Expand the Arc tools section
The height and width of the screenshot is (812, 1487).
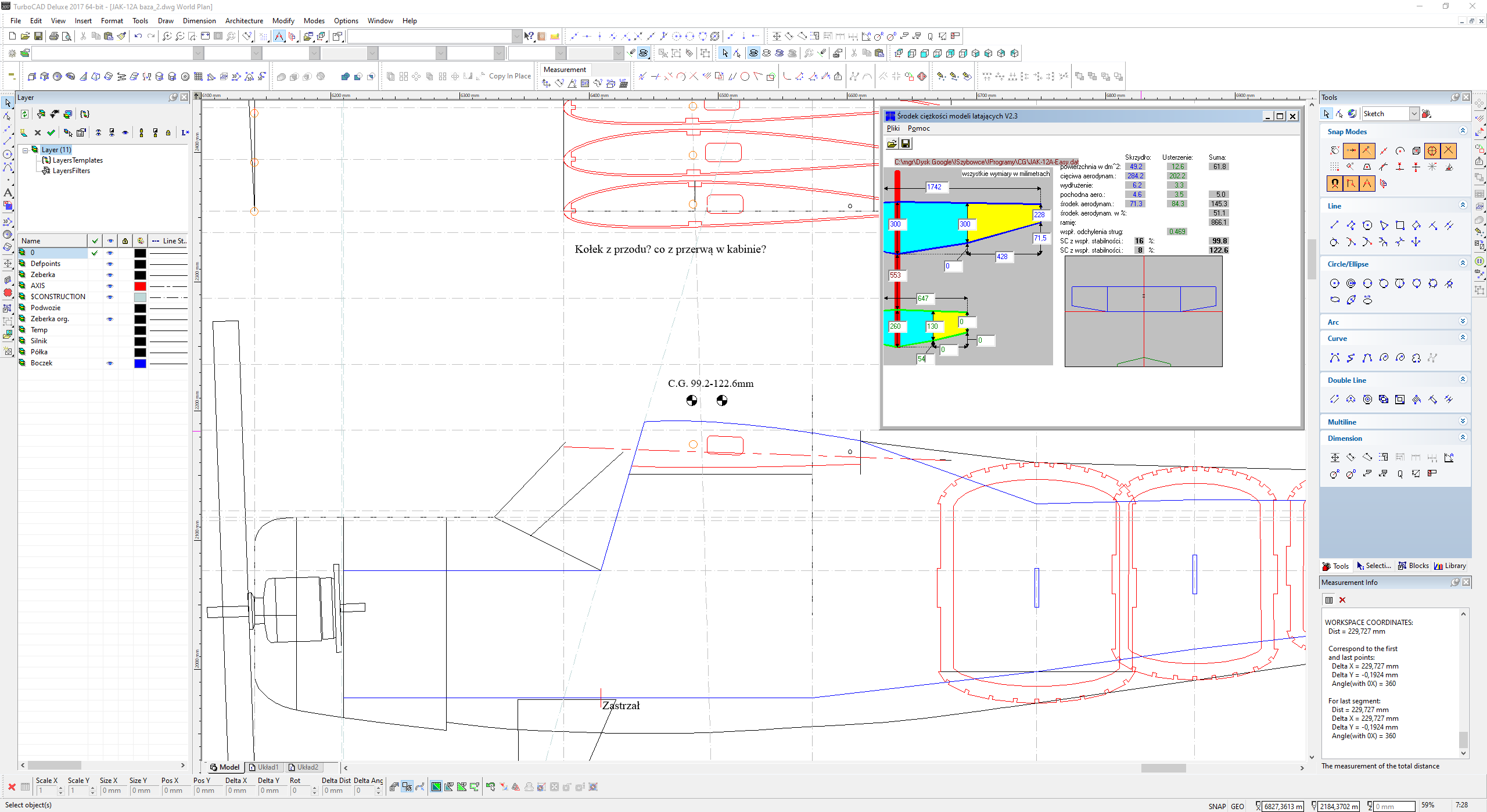pyautogui.click(x=1463, y=322)
